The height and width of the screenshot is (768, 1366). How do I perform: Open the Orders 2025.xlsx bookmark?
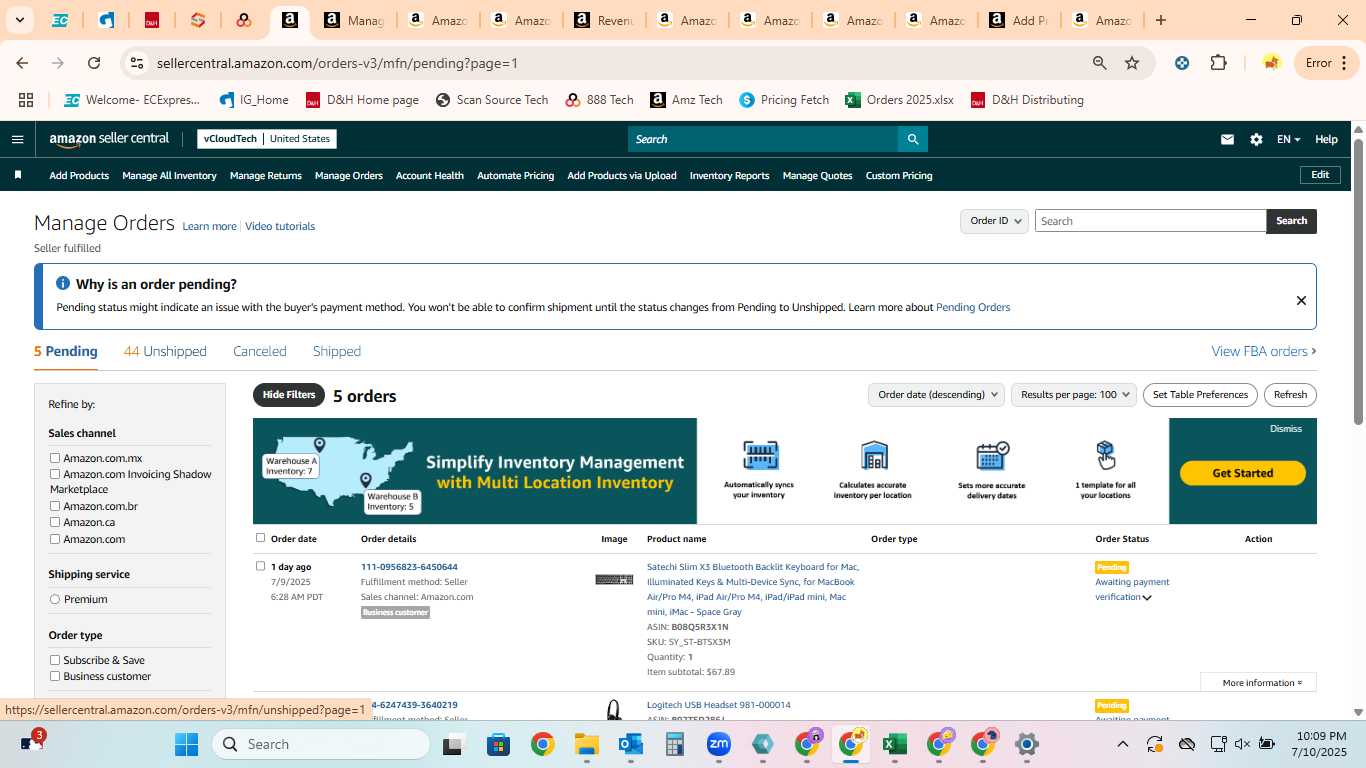[x=899, y=100]
